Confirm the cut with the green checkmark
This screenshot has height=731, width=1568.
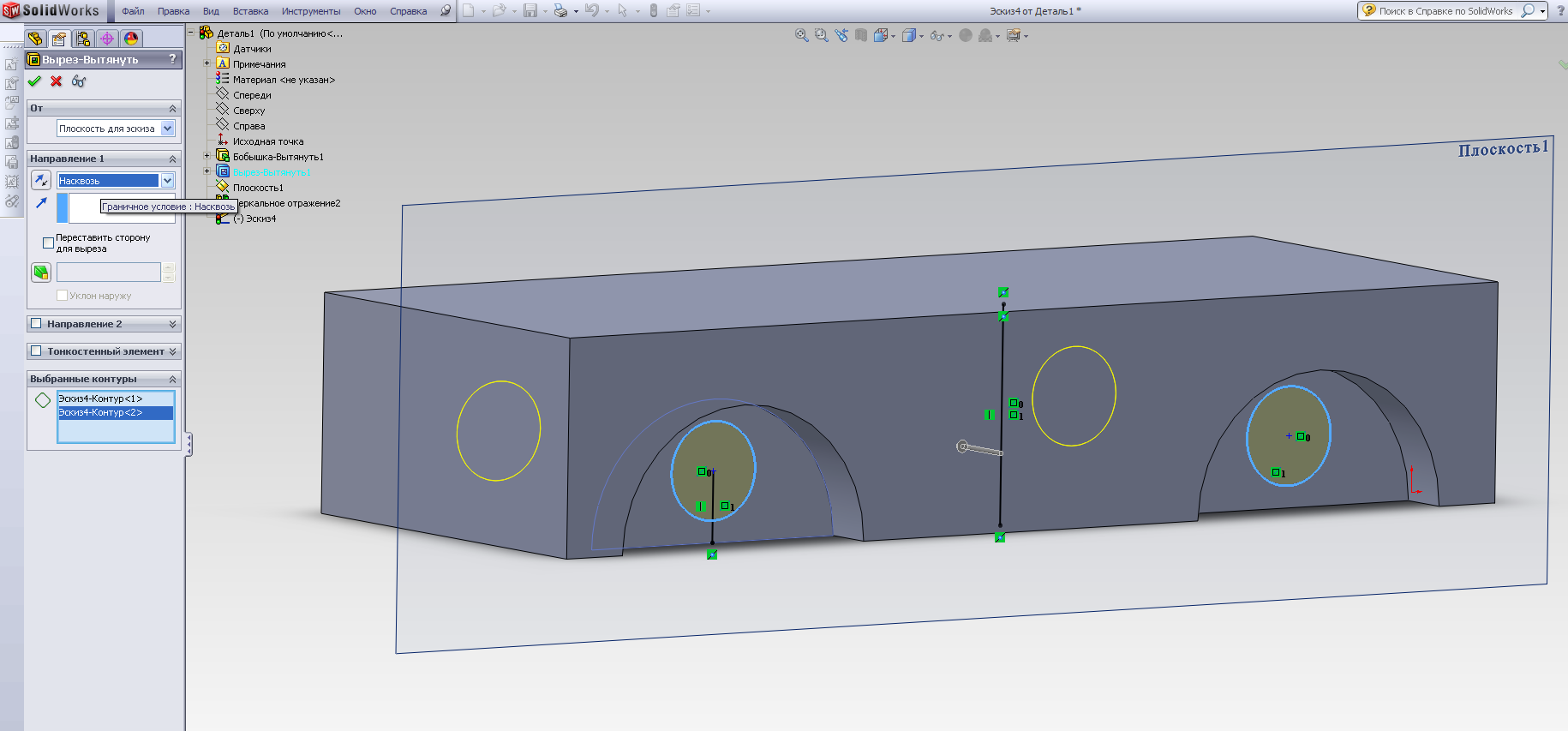(x=34, y=81)
